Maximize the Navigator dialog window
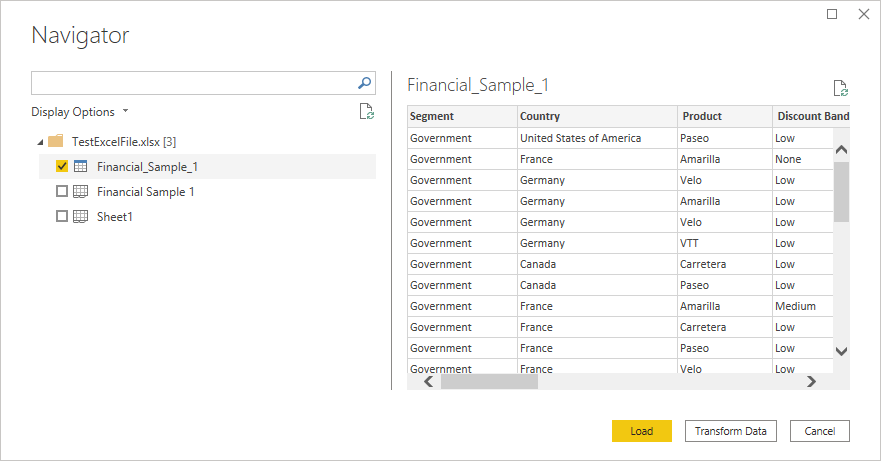881x461 pixels. coord(832,14)
